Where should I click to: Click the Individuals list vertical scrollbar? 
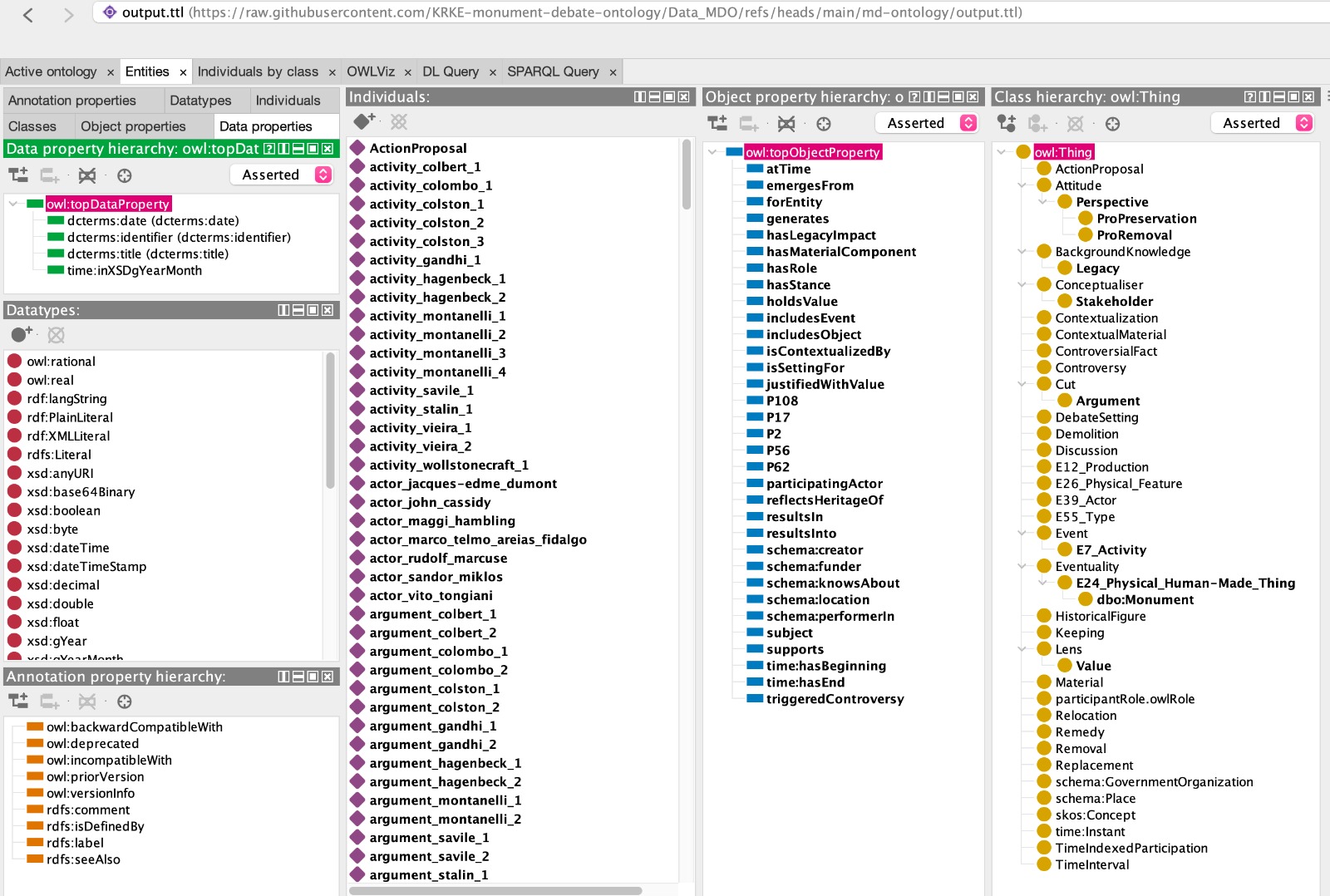[686, 175]
